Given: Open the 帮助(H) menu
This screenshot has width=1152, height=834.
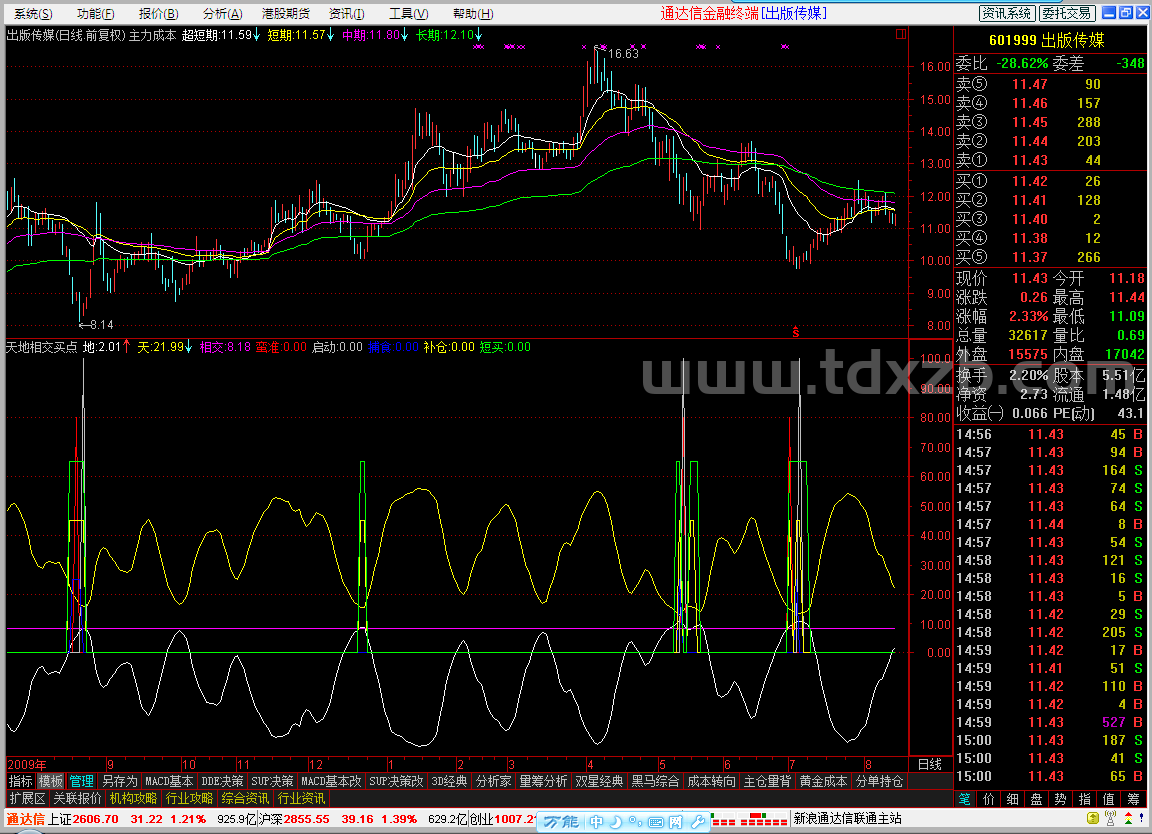Looking at the screenshot, I should (473, 13).
